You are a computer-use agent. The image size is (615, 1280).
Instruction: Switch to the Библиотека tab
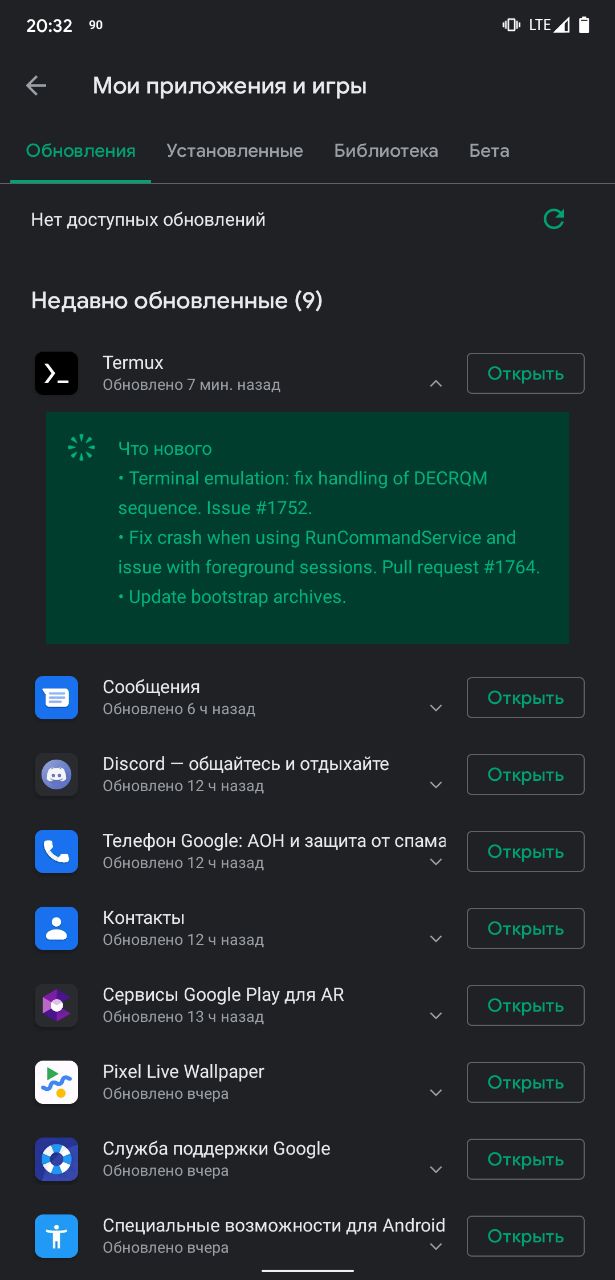coord(386,151)
